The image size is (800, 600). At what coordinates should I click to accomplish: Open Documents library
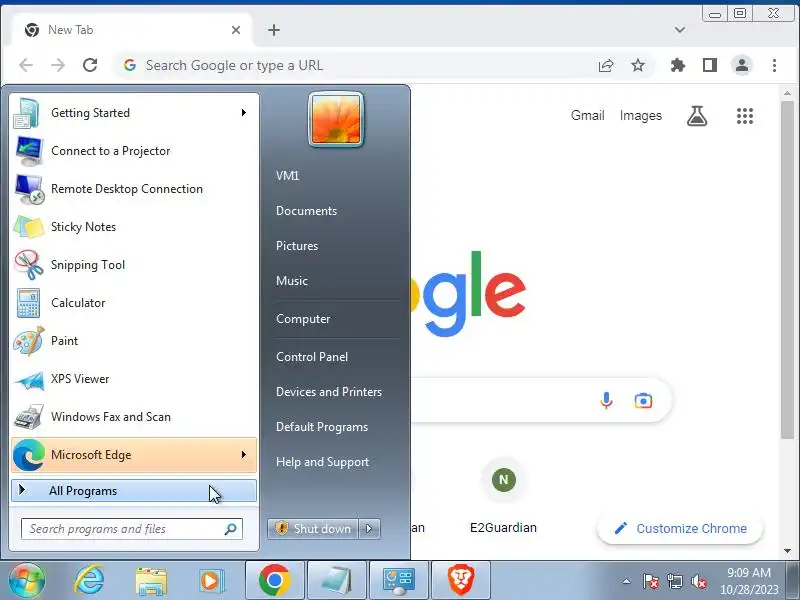(306, 211)
